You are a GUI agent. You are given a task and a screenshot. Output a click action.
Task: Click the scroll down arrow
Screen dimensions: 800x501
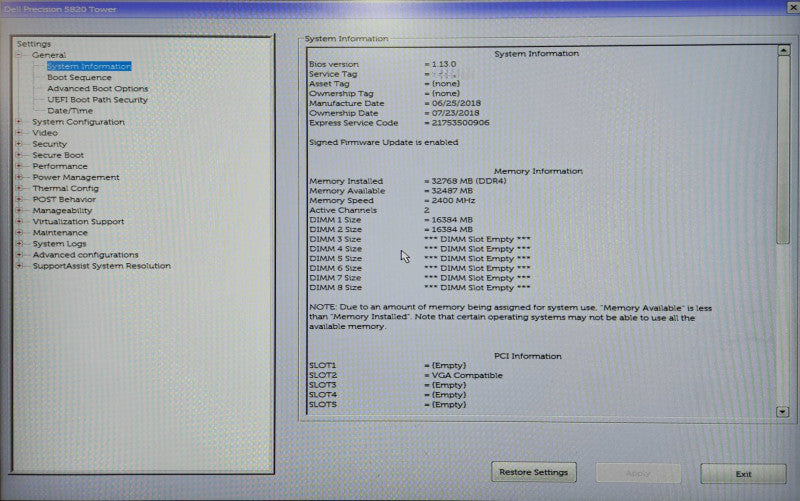783,412
